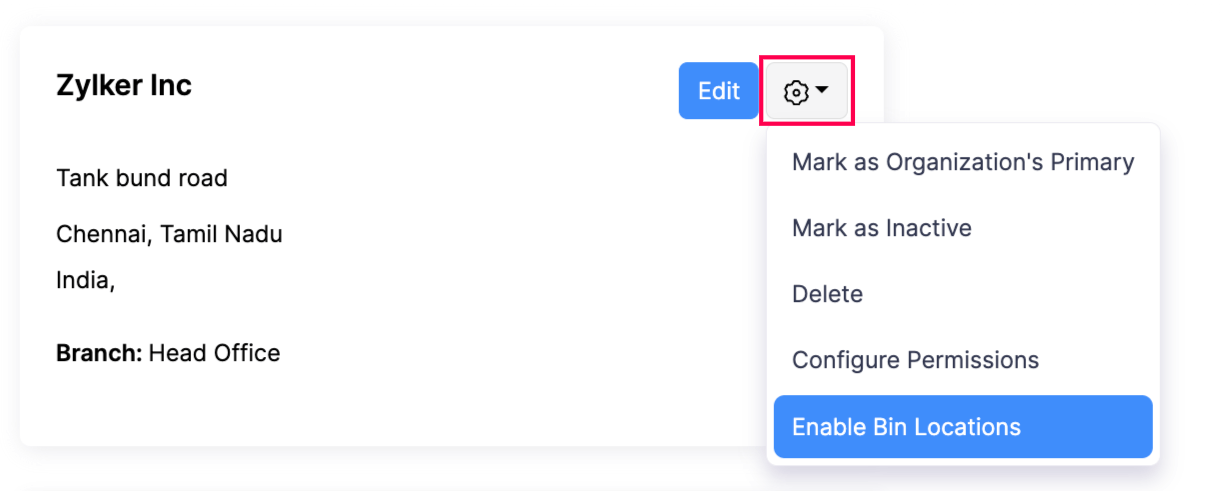1223x491 pixels.
Task: Click the word Inc in the title
Action: pyautogui.click(x=170, y=86)
